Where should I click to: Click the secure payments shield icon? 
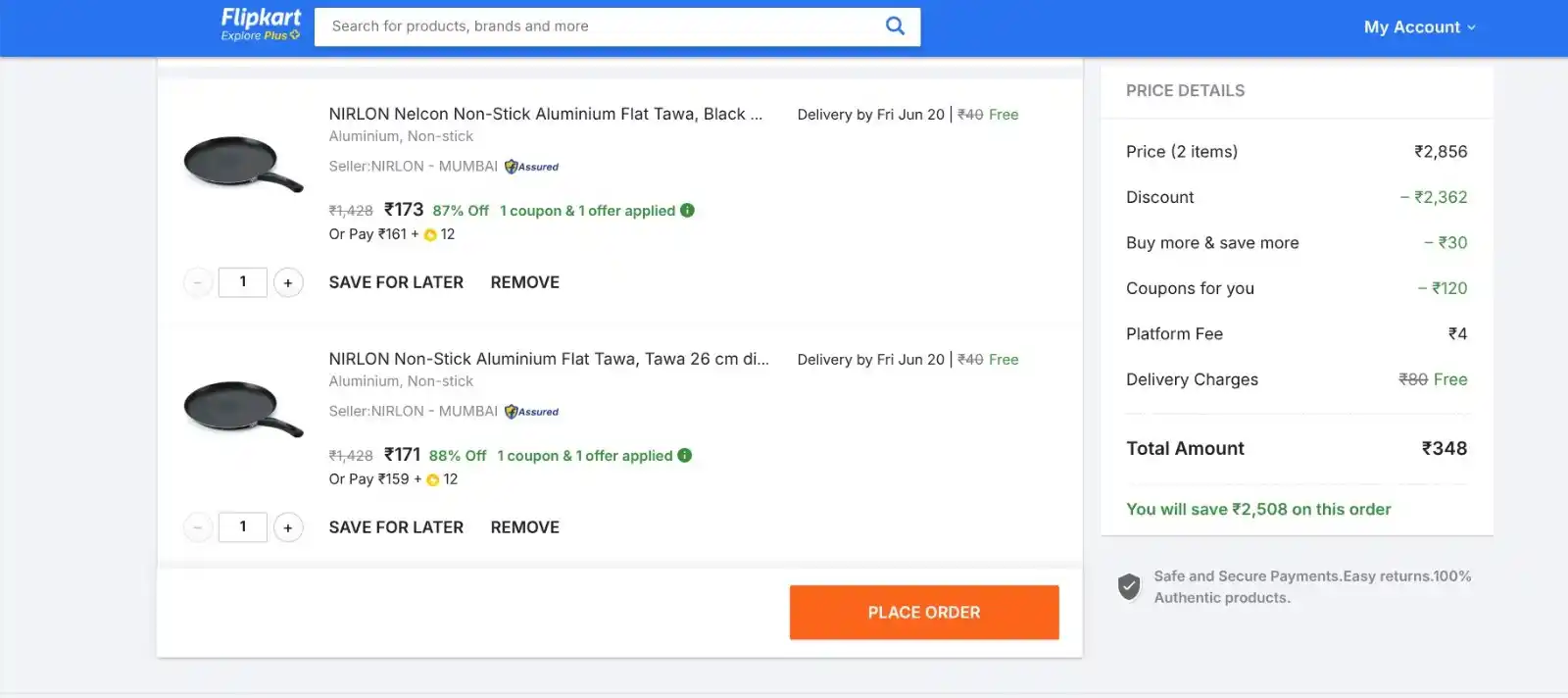click(x=1129, y=586)
